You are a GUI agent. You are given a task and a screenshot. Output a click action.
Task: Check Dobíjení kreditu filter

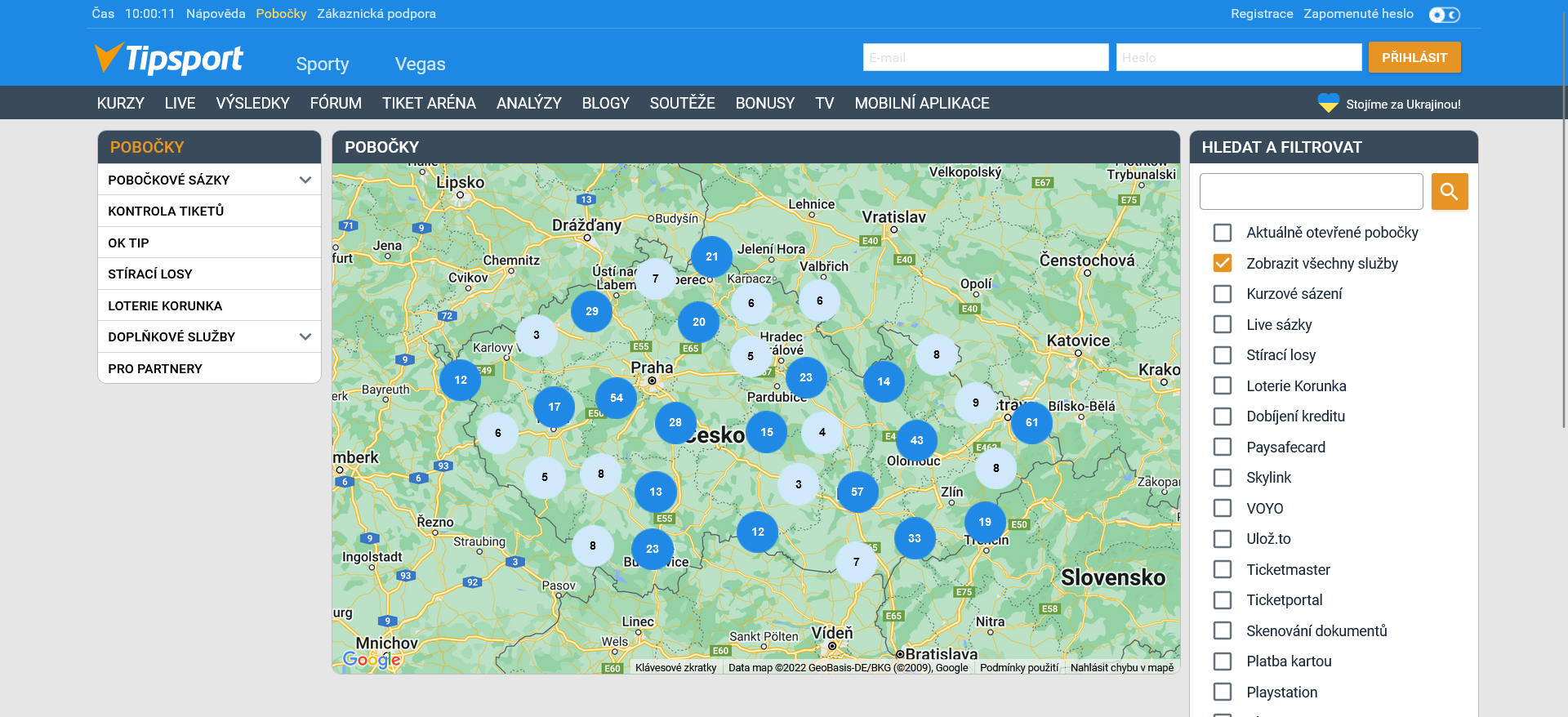pyautogui.click(x=1223, y=416)
